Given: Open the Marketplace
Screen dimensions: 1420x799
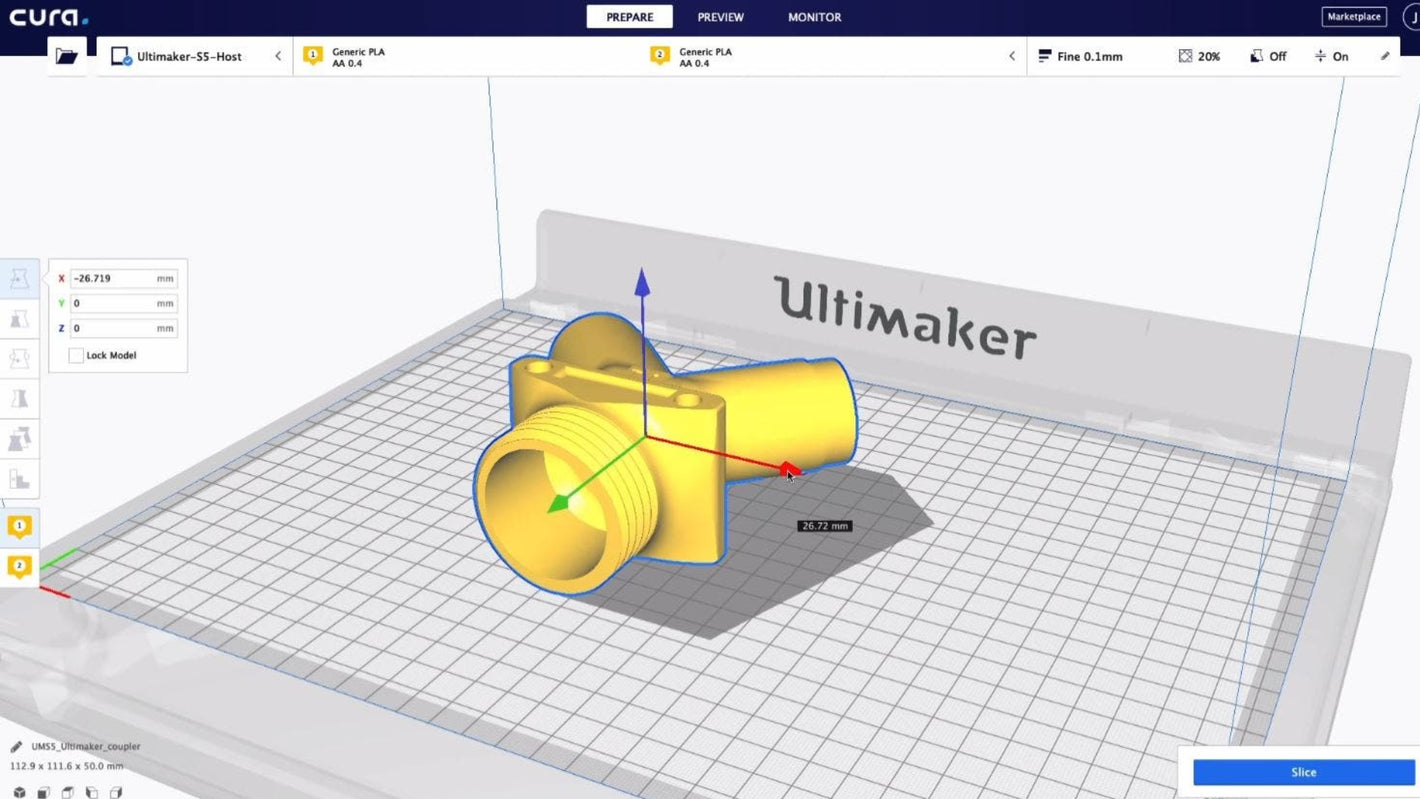Looking at the screenshot, I should (1353, 16).
